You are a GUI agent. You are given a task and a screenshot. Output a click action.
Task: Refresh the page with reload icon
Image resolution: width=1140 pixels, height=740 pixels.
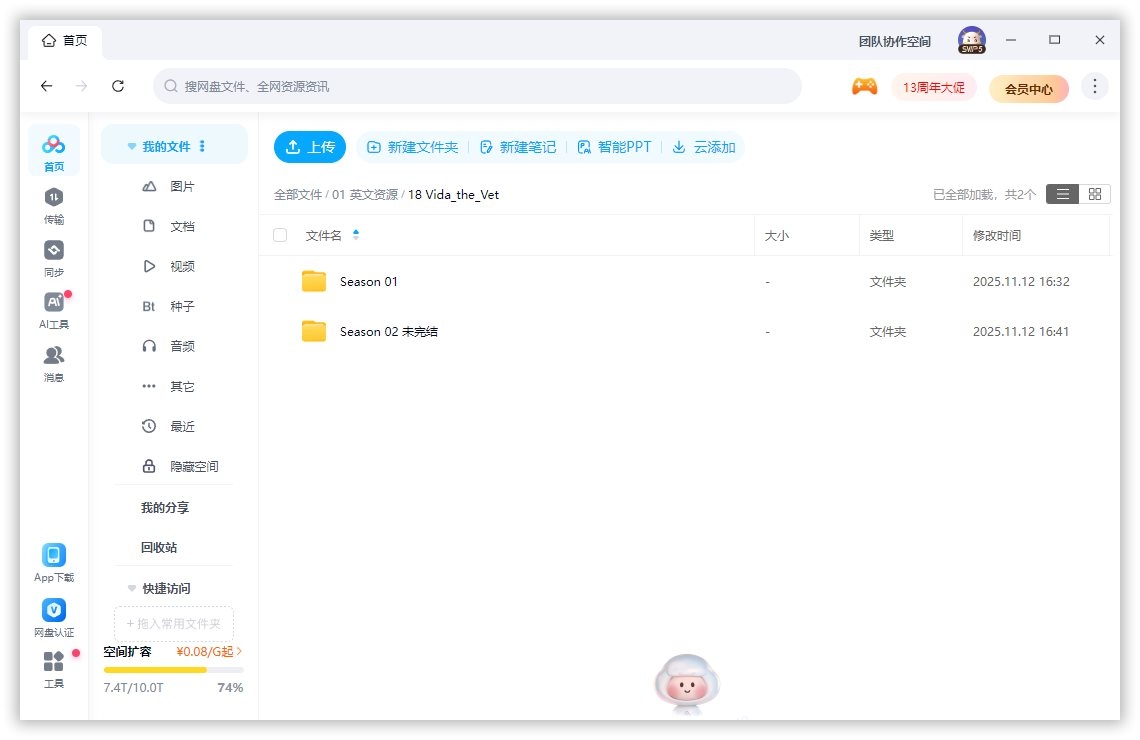117,86
